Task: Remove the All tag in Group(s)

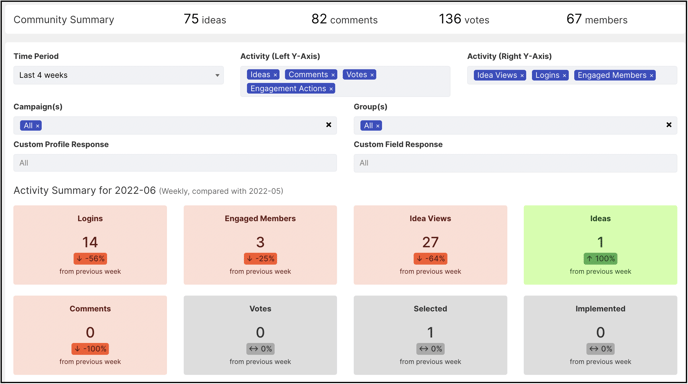Action: tap(377, 126)
